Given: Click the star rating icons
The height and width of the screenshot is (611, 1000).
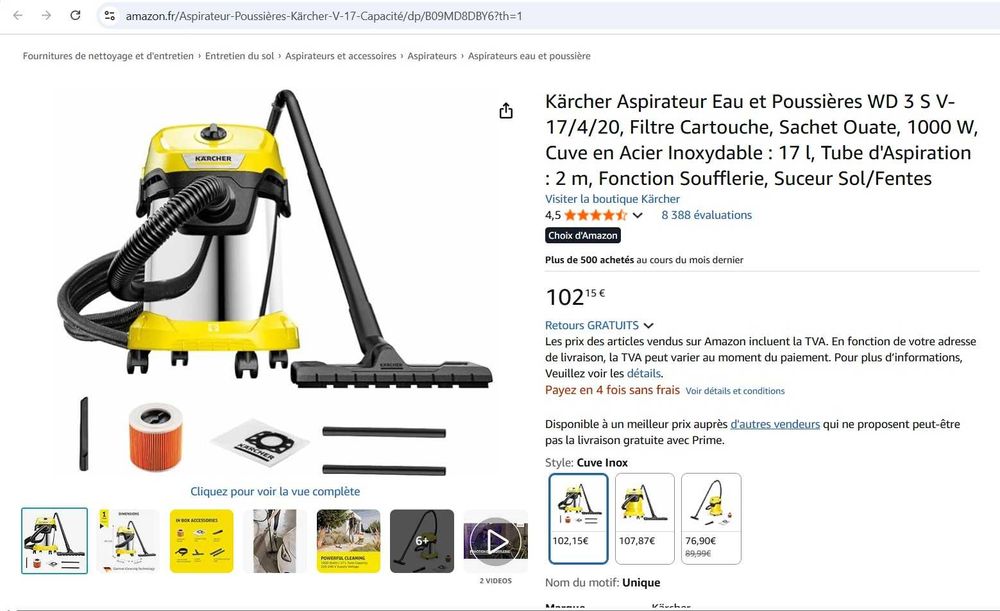Looking at the screenshot, I should (596, 216).
